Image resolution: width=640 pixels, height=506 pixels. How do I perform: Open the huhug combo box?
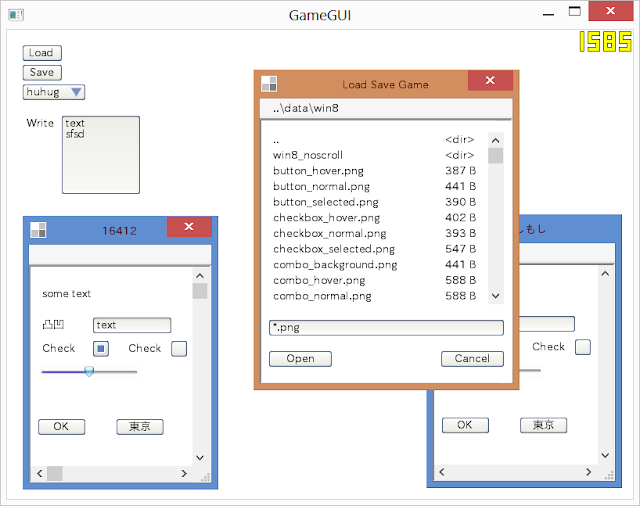tap(53, 92)
